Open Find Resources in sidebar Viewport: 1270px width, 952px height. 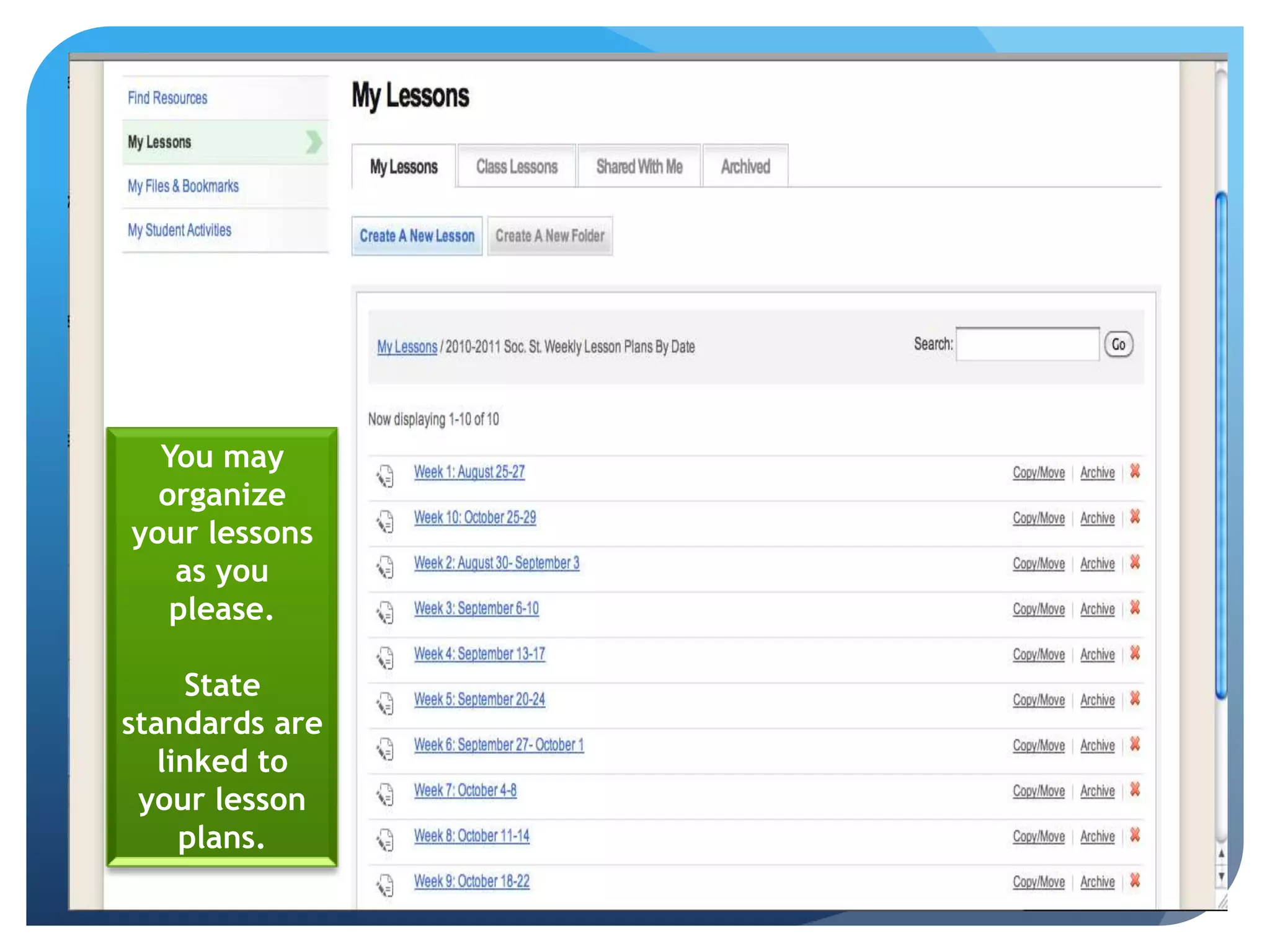167,98
